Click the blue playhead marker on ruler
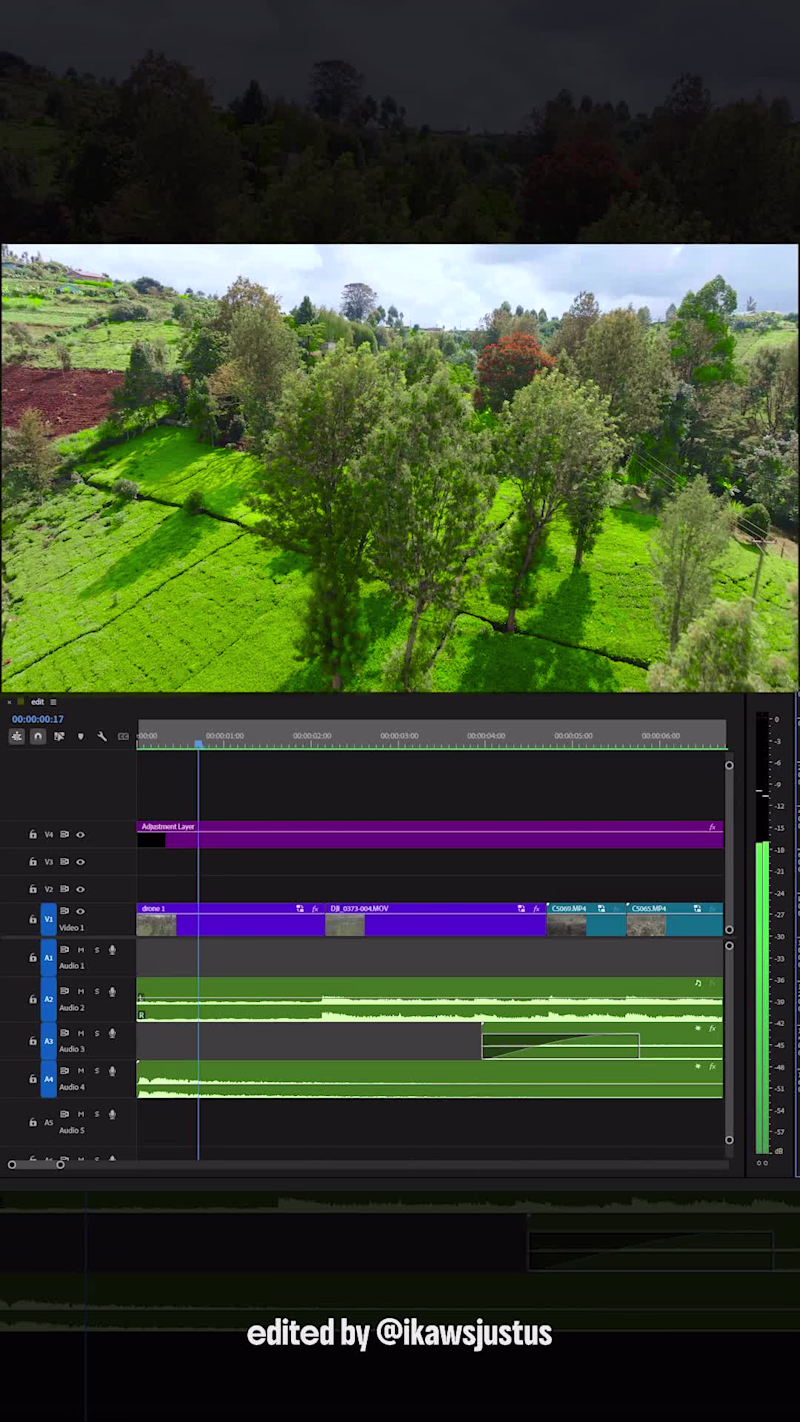 (x=198, y=743)
